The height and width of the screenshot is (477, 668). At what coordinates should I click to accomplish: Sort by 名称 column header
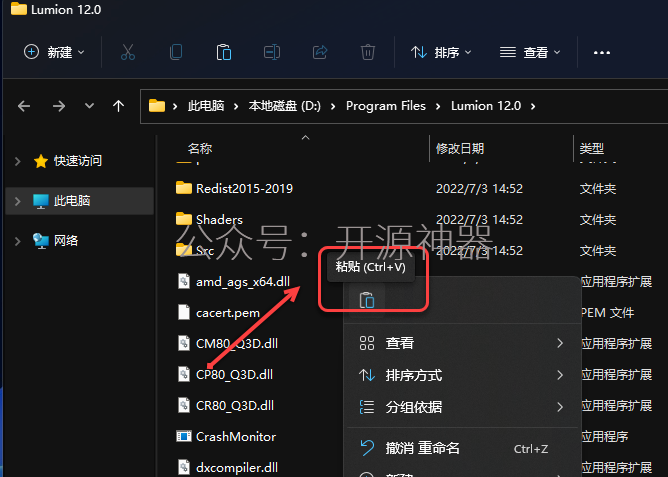tap(200, 148)
